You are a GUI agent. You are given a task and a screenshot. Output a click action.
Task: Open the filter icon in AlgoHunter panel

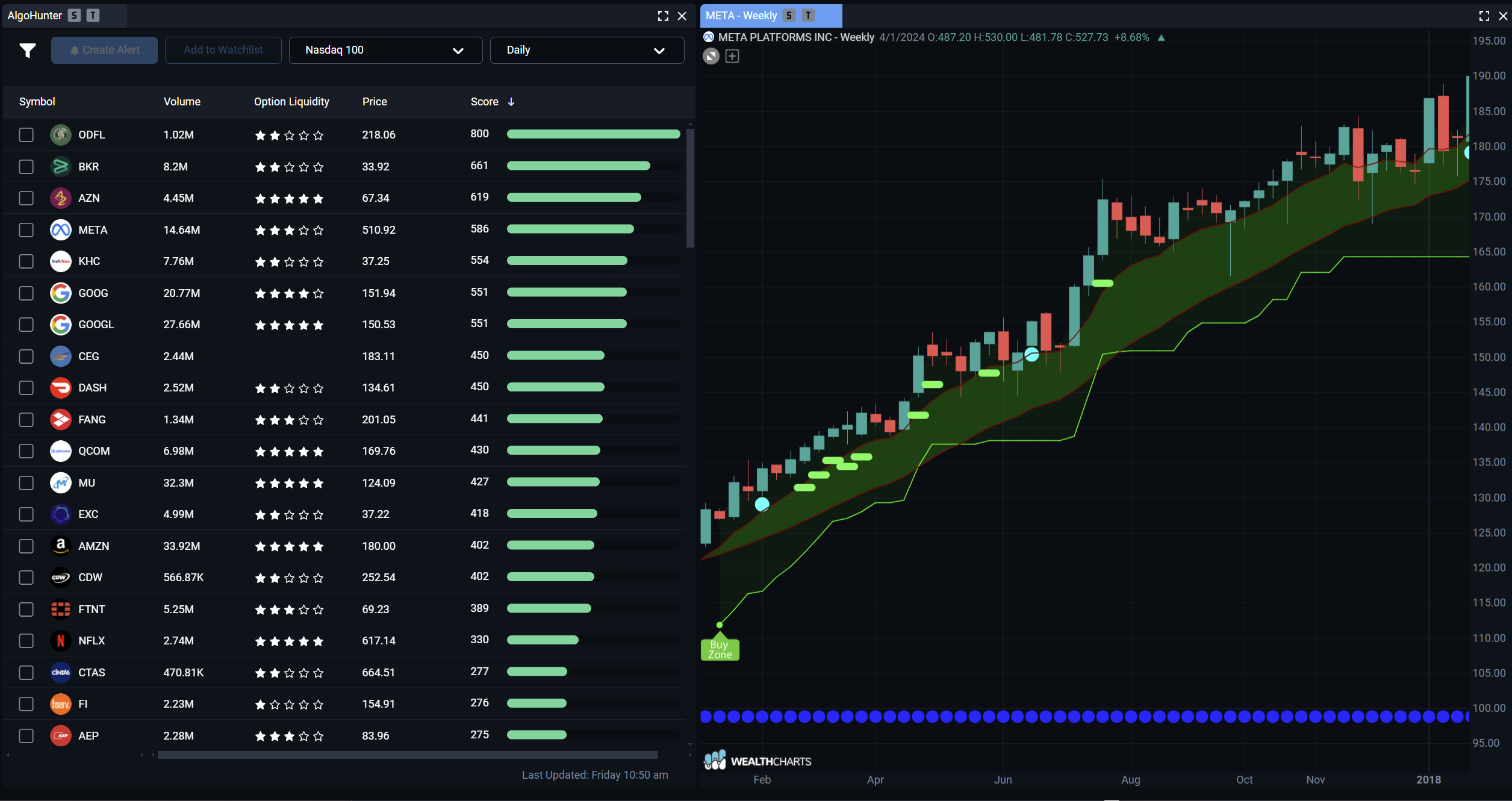tap(27, 51)
